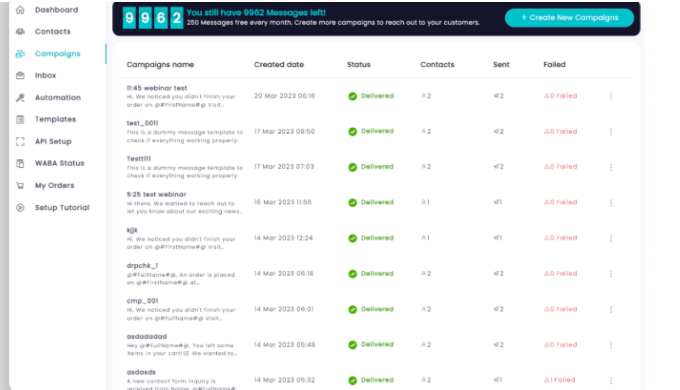Open three-dot menu for test_0011

pyautogui.click(x=611, y=131)
